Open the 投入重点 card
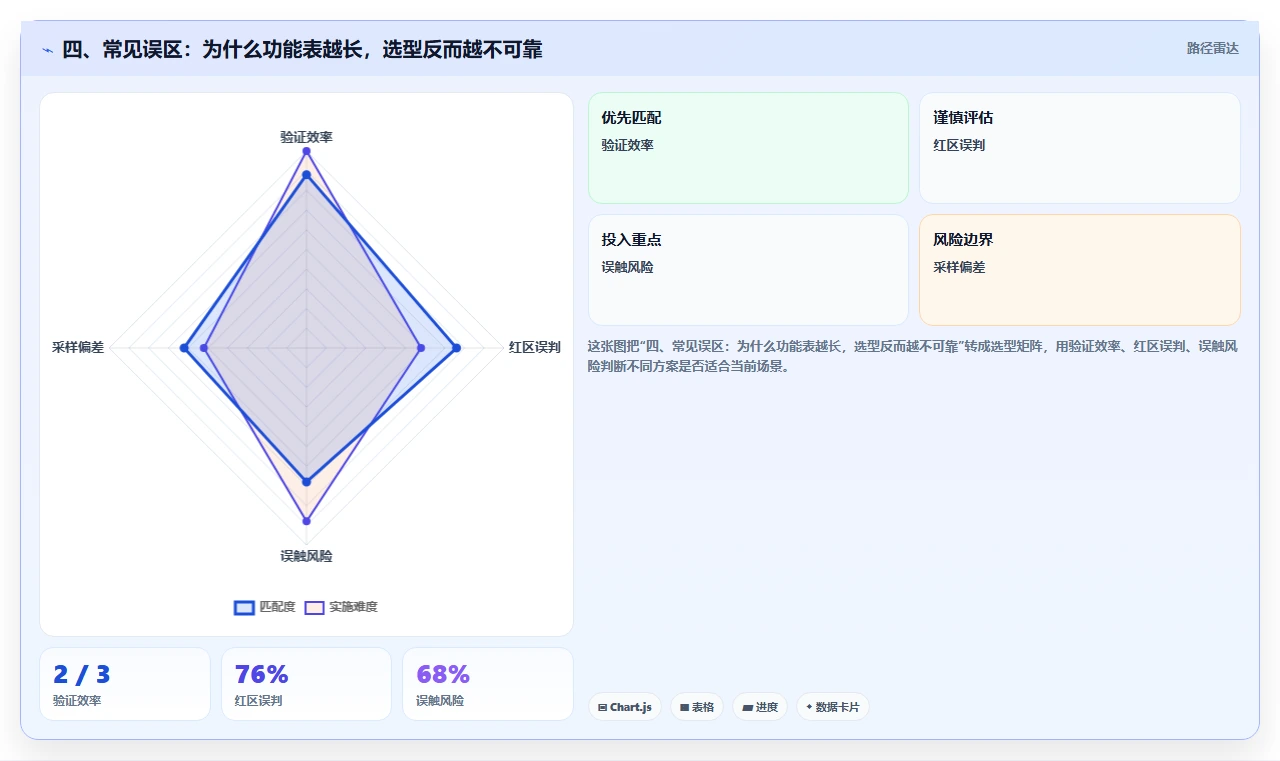The height and width of the screenshot is (761, 1280). point(748,270)
